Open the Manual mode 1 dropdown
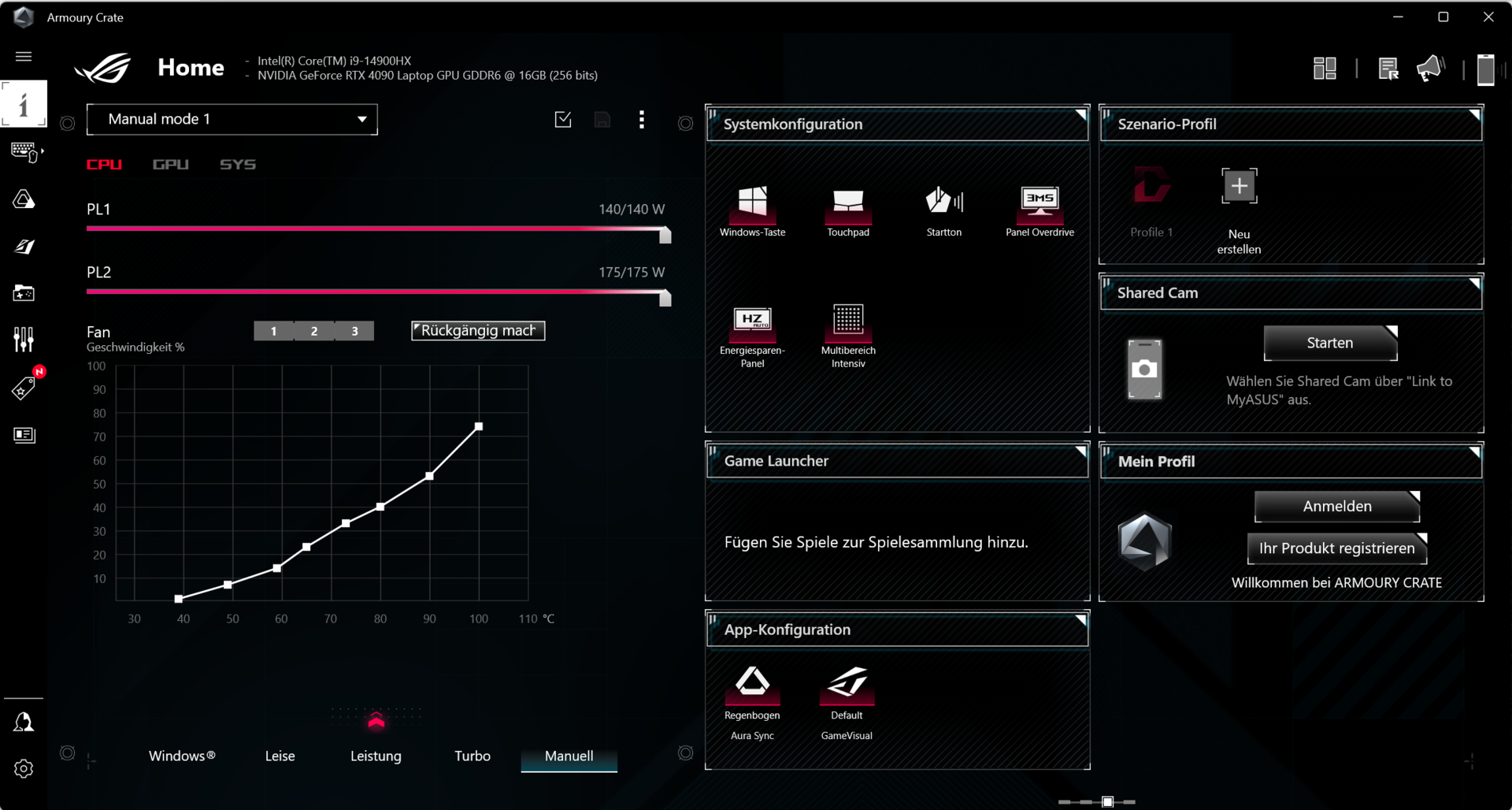 (x=232, y=119)
